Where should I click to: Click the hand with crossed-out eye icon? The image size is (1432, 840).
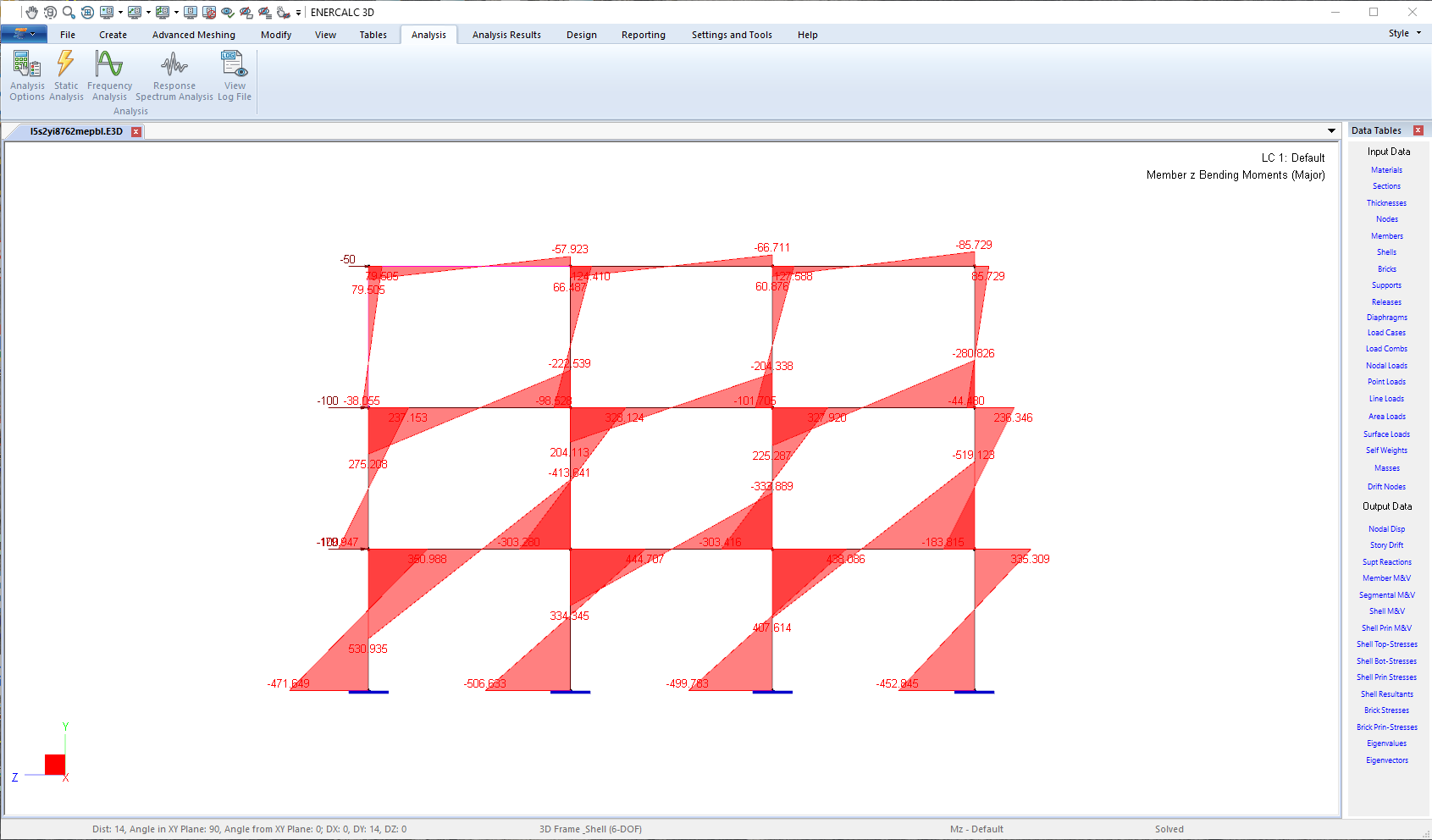click(284, 12)
